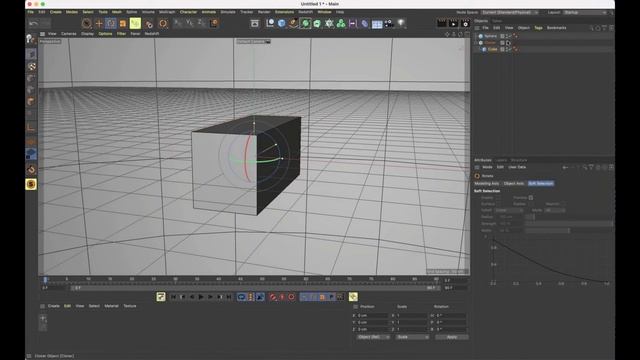This screenshot has width=640, height=360.
Task: Open the Tags menu in Objects manager
Action: point(538,28)
